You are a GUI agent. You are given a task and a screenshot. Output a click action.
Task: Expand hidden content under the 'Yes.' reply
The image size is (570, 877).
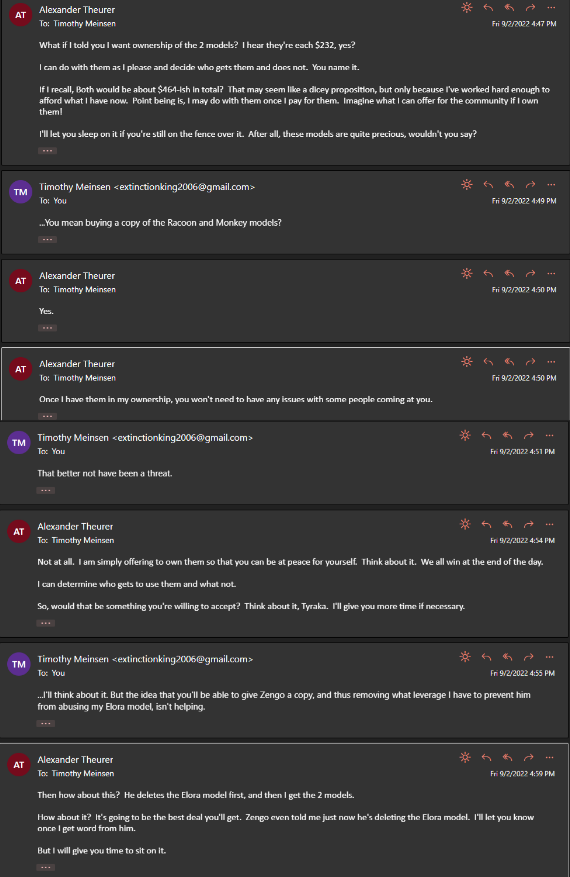coord(48,328)
